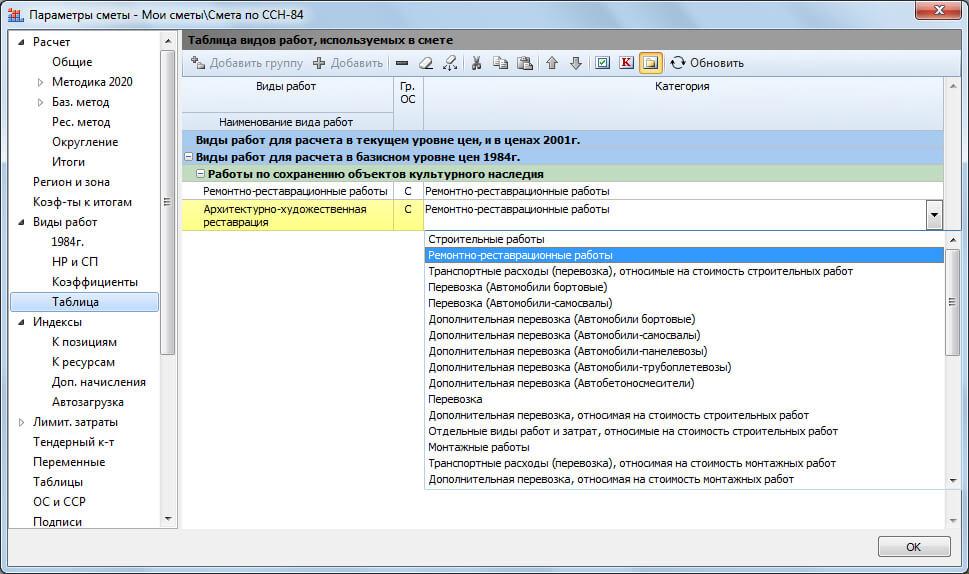Choose Дополнительная перевозка (Автомобили-трубоплетевозы) option
This screenshot has width=969, height=574.
pos(685,367)
